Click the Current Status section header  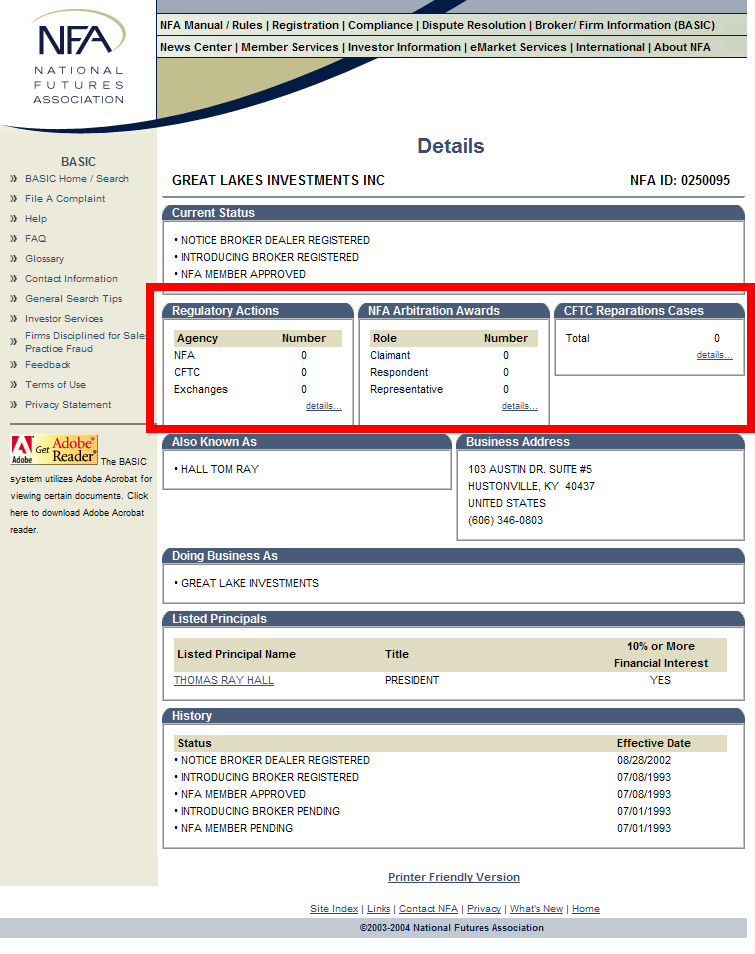[x=453, y=213]
